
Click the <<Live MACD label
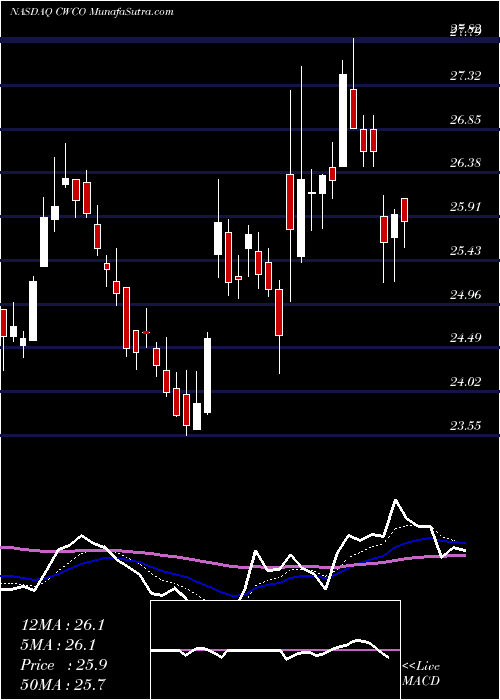click(x=421, y=673)
